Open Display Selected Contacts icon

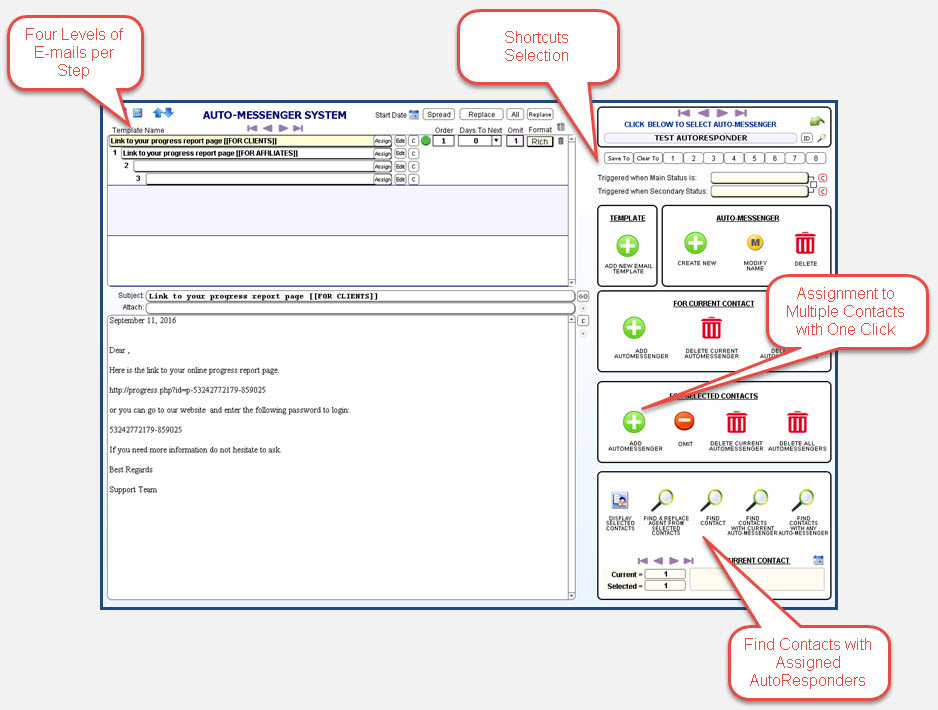pos(620,501)
